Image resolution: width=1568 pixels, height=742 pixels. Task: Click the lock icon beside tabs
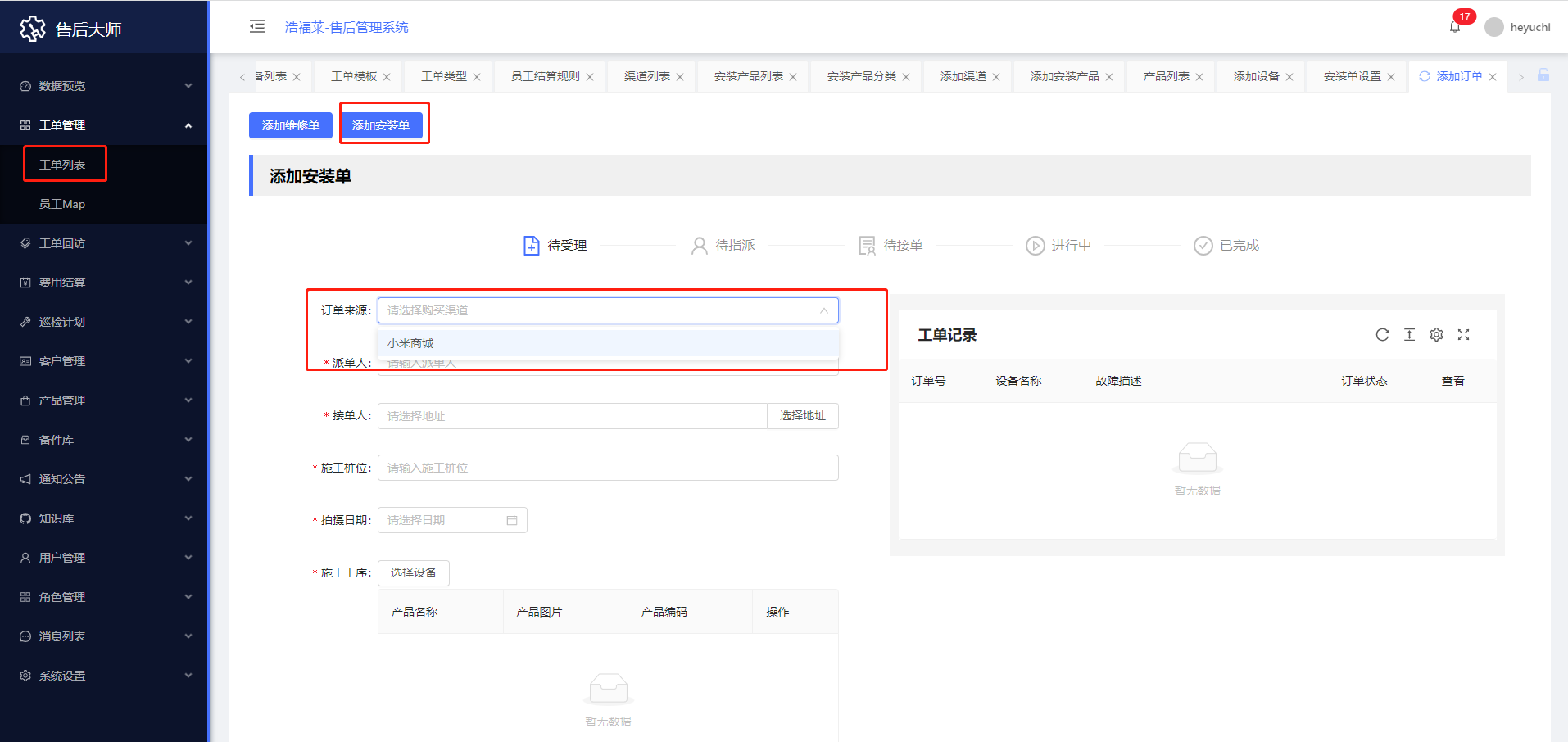[x=1543, y=75]
